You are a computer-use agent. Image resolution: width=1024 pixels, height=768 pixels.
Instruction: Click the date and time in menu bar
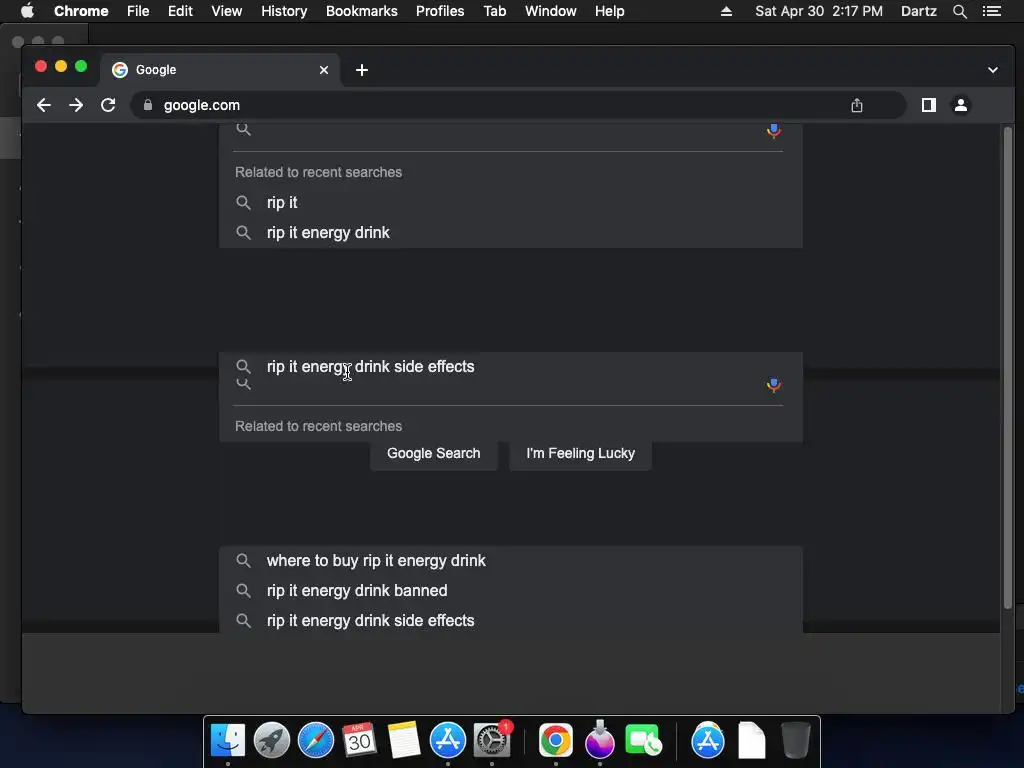(x=819, y=11)
